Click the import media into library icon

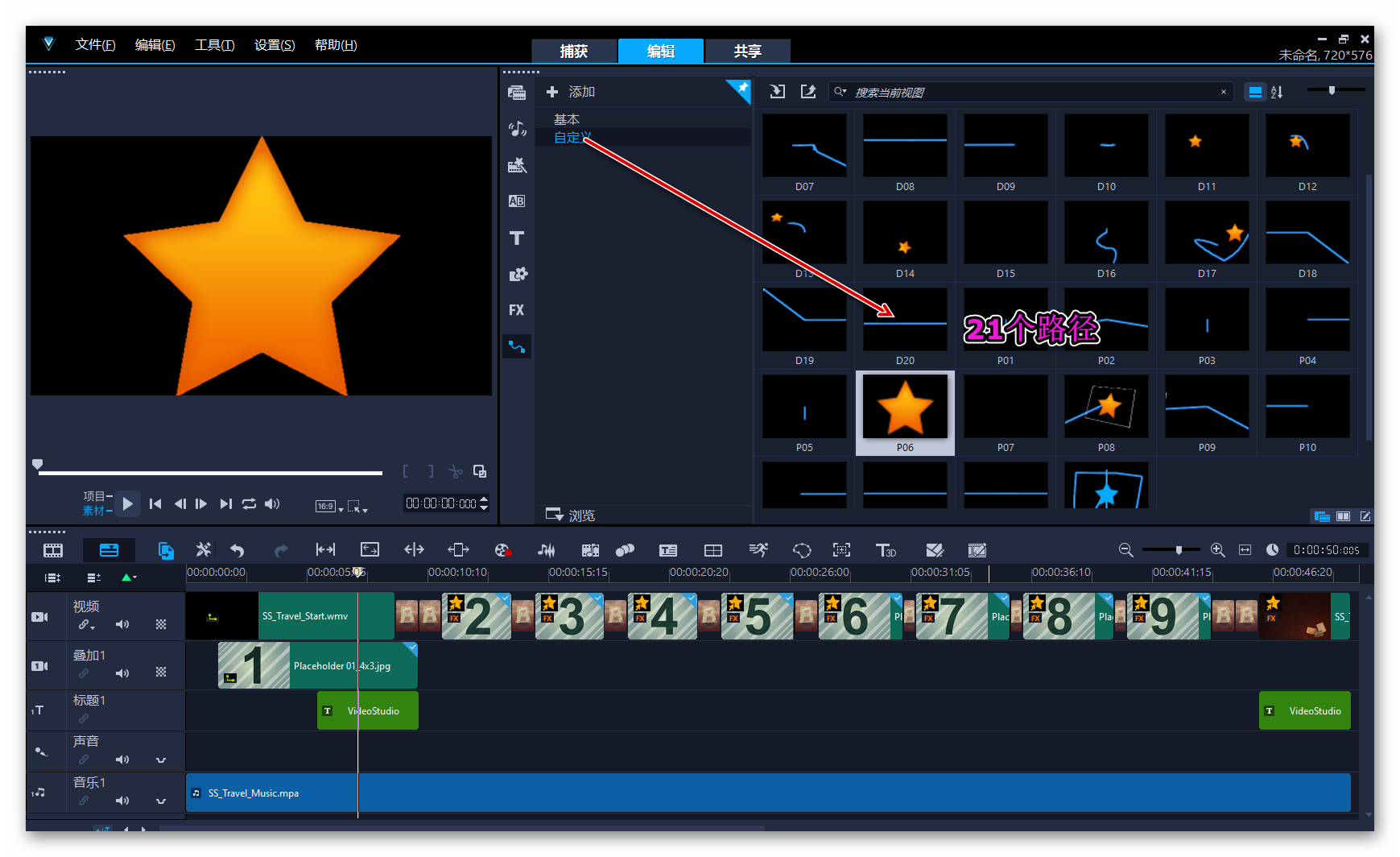coord(777,92)
